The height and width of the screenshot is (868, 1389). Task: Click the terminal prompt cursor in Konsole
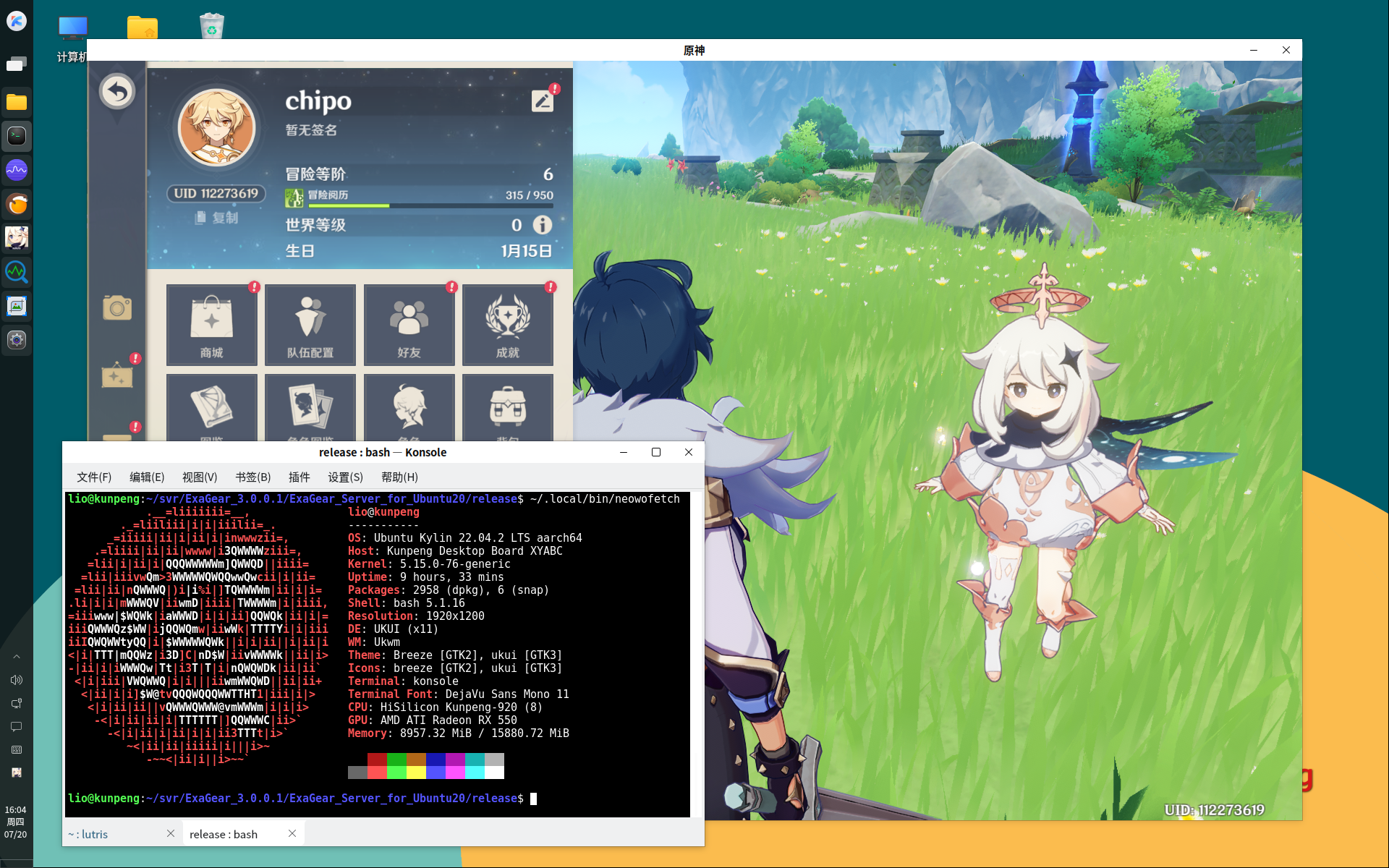click(x=534, y=799)
